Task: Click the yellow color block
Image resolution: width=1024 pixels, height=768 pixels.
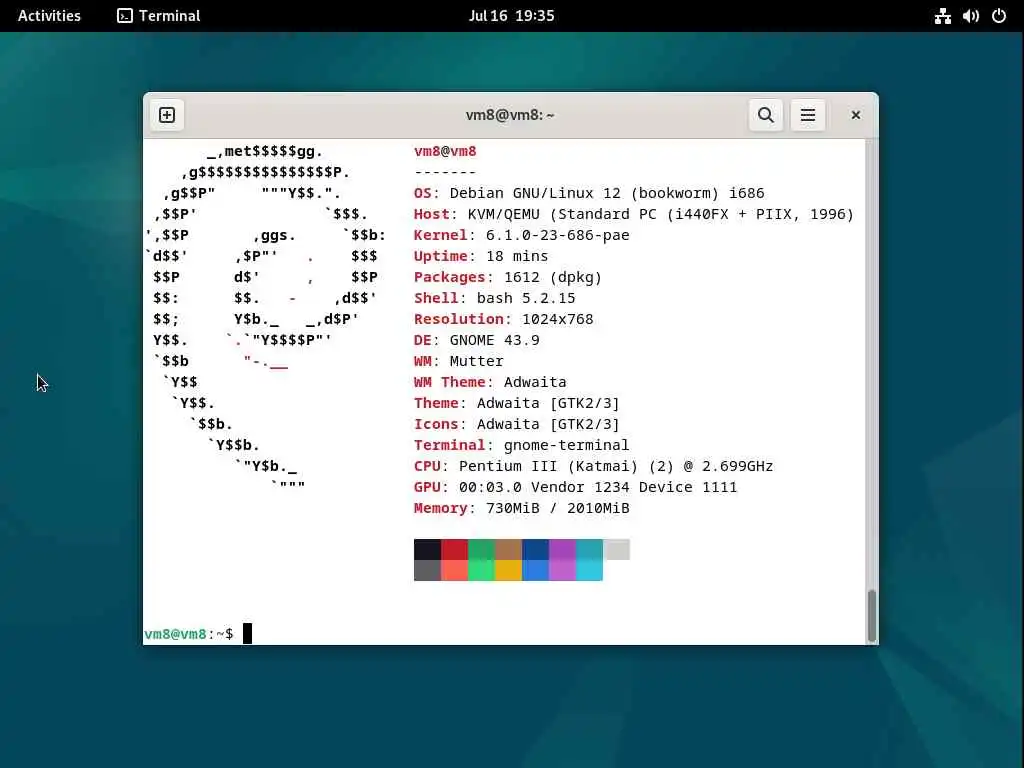Action: point(508,570)
